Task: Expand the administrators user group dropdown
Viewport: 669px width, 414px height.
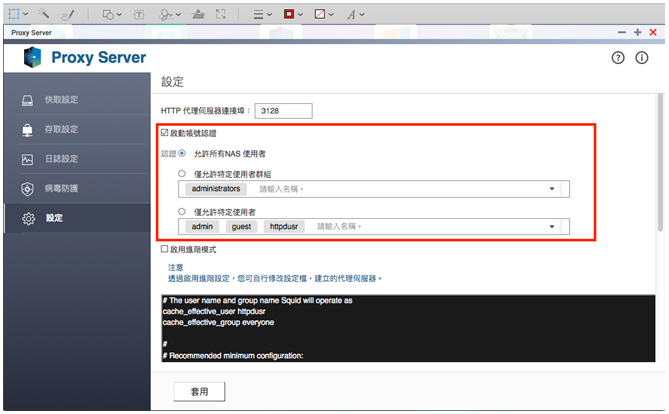Action: tap(552, 189)
